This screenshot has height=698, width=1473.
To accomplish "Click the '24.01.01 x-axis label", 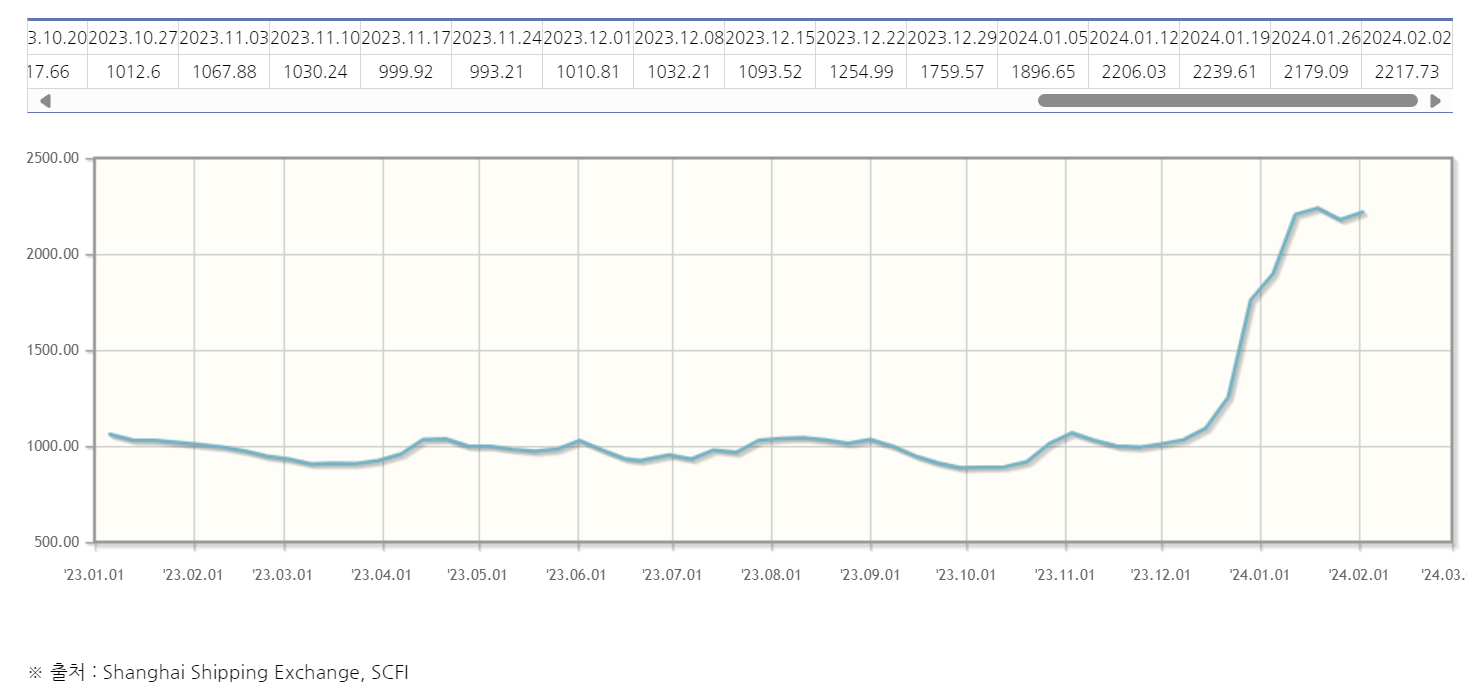I will pyautogui.click(x=1260, y=575).
